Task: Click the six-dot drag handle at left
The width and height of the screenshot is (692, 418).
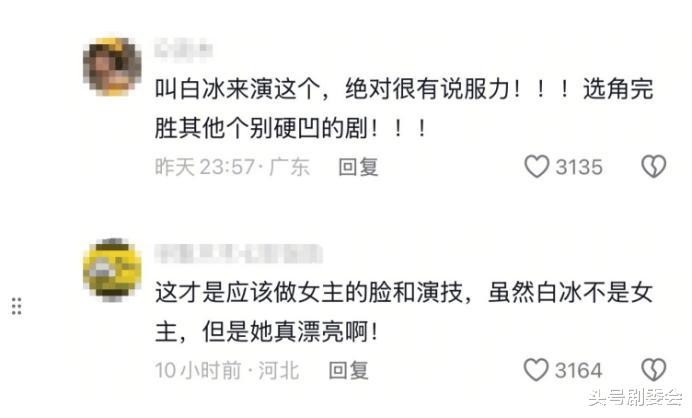Action: click(x=16, y=306)
